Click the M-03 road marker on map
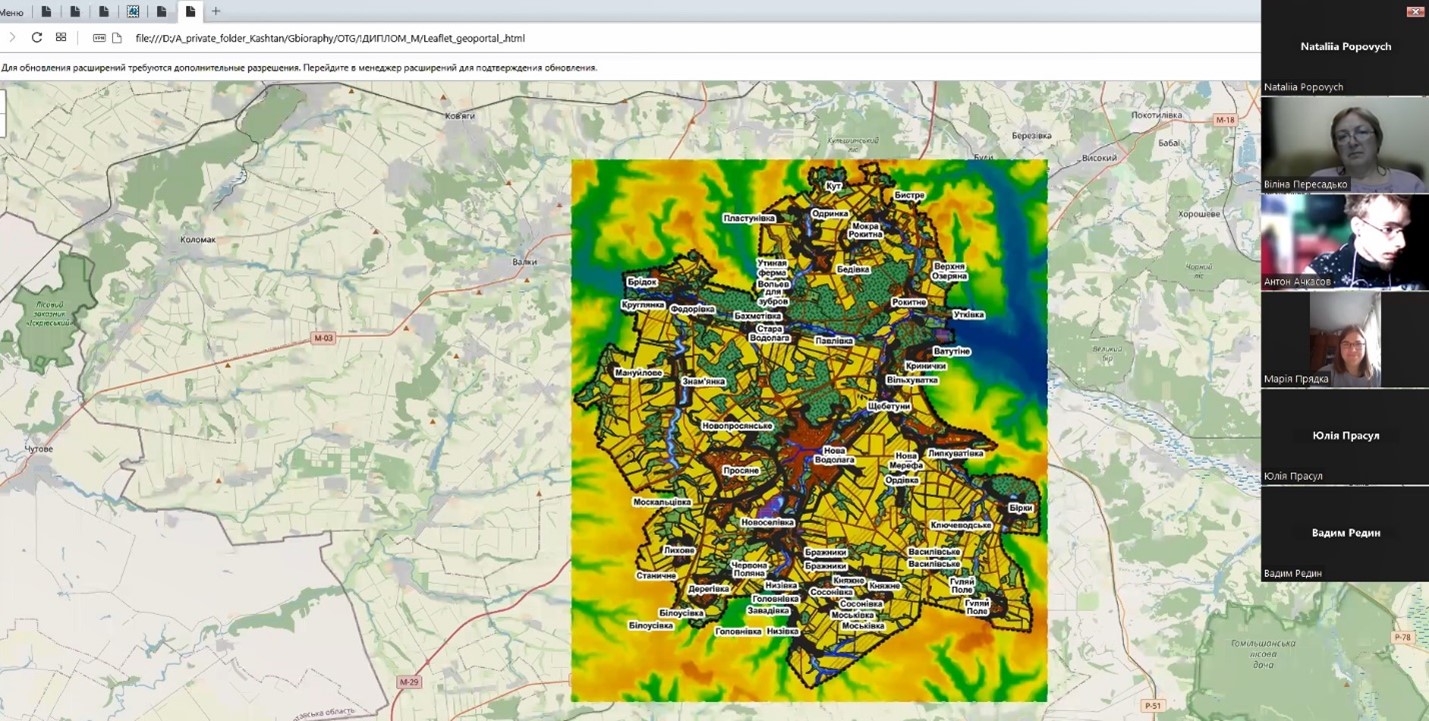Viewport: 1429px width, 721px height. click(x=323, y=338)
